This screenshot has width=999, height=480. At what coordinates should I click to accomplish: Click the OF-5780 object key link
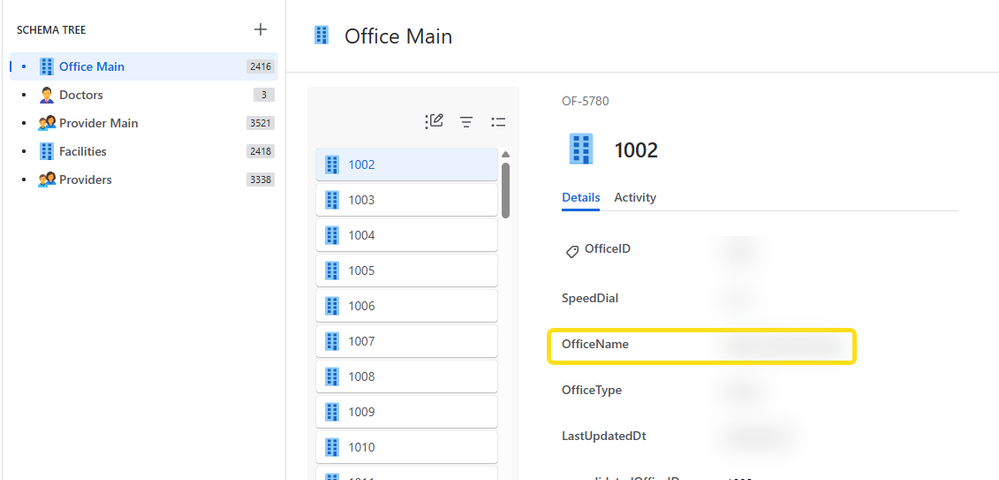(585, 101)
